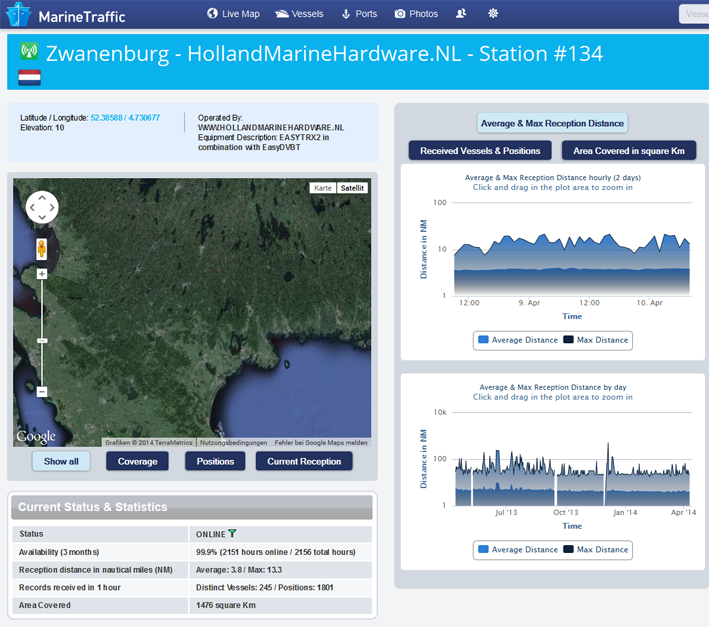The image size is (709, 627).
Task: Select the Street View pegman icon
Action: [42, 248]
